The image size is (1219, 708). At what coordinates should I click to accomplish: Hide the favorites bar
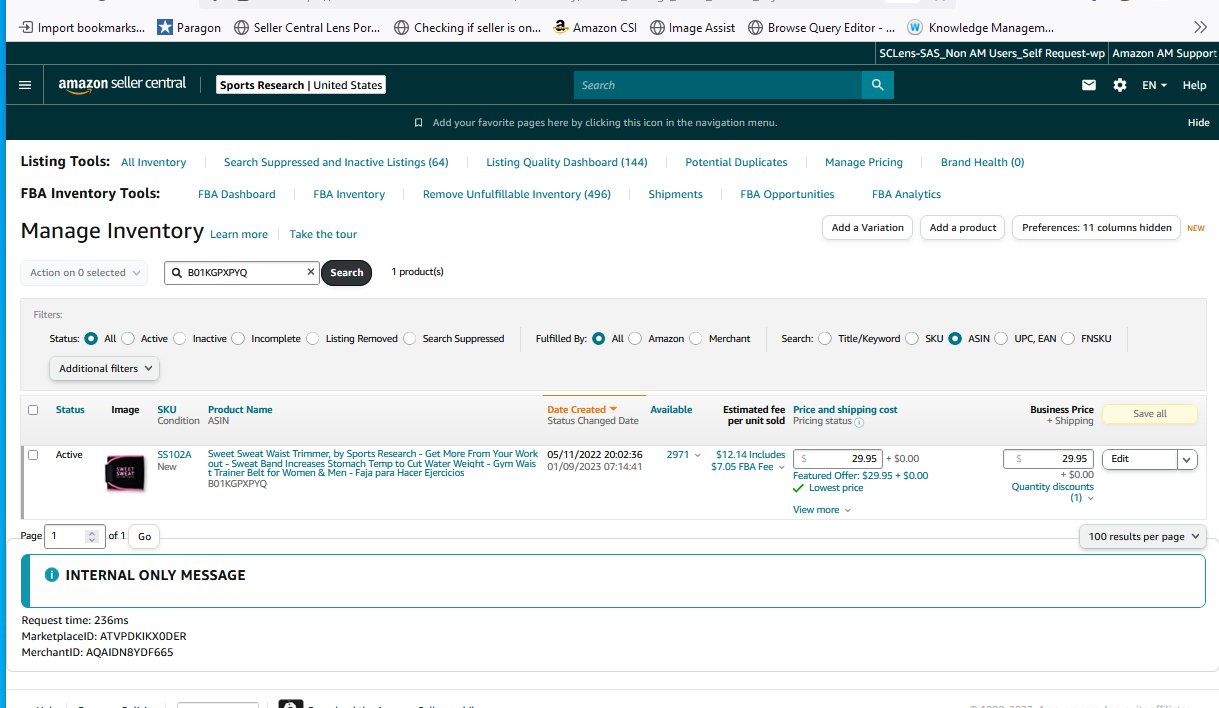[1198, 123]
